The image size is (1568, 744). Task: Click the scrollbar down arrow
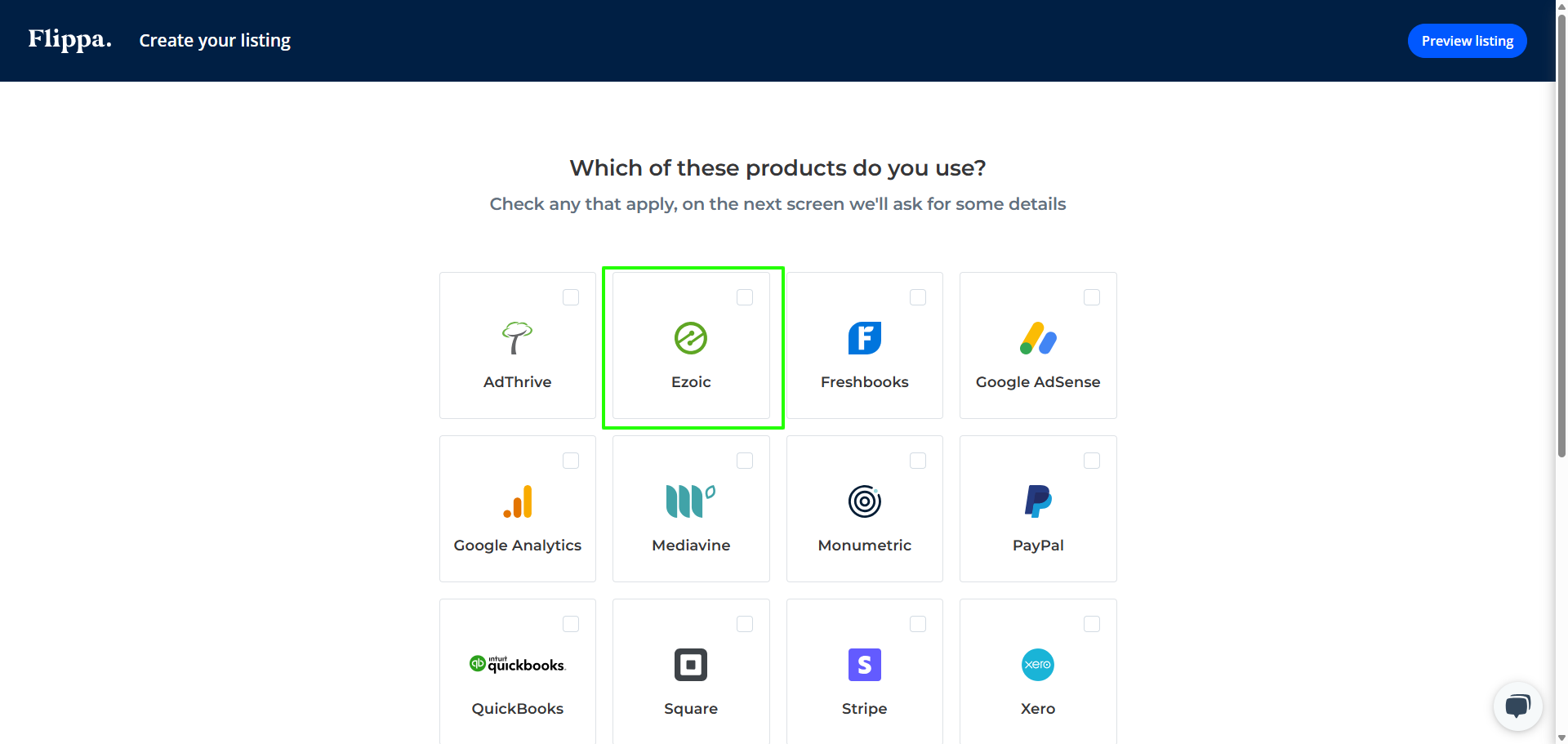[x=1561, y=737]
